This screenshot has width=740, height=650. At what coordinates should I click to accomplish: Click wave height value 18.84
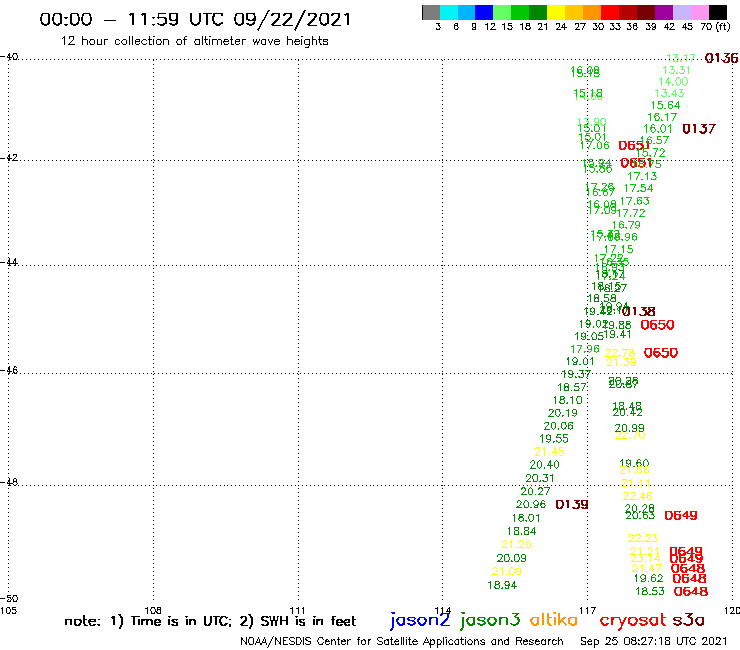[x=521, y=531]
